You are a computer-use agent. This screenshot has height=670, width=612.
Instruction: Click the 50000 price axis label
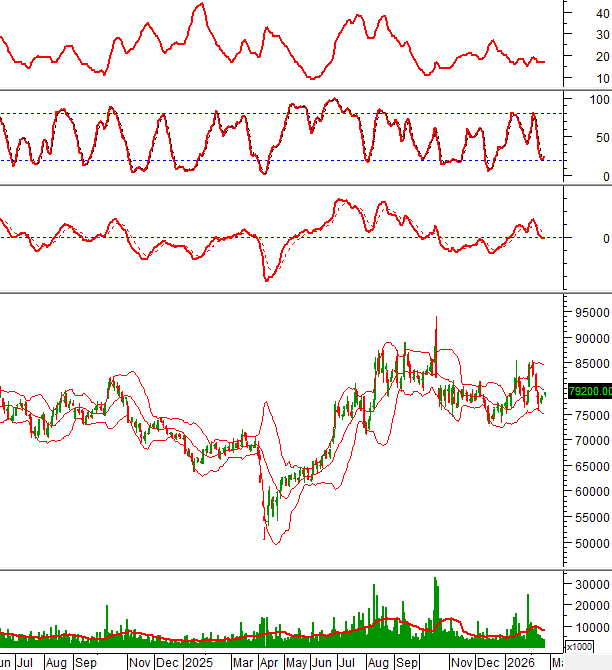tap(591, 544)
